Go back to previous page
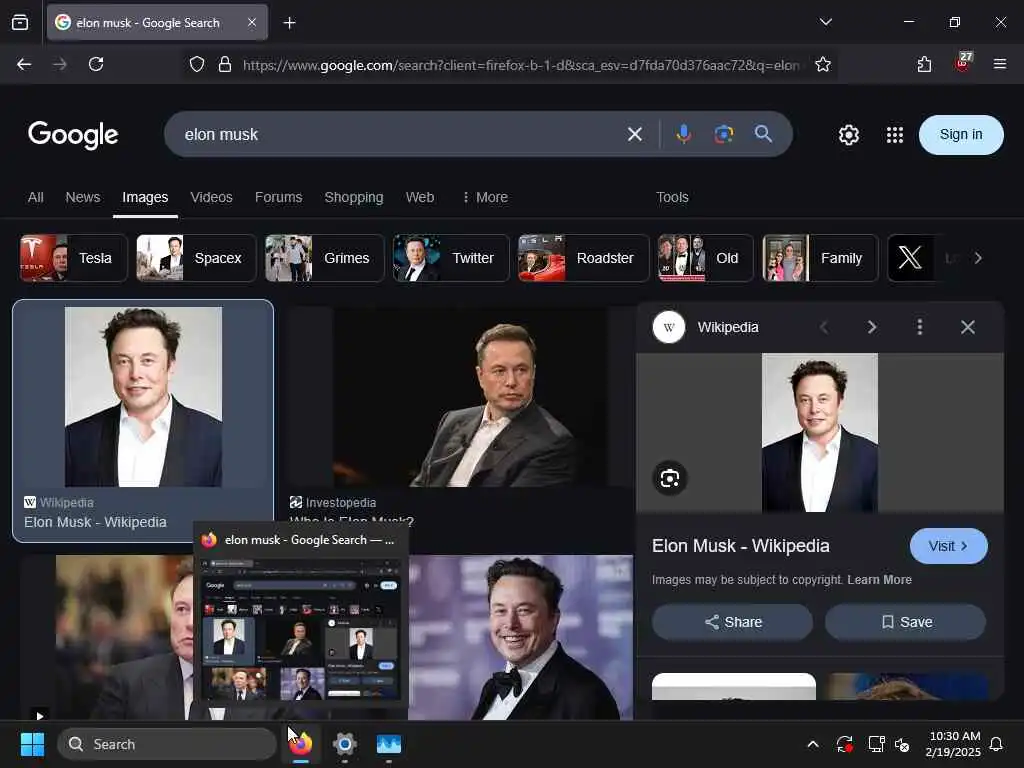The width and height of the screenshot is (1024, 768). coord(24,64)
